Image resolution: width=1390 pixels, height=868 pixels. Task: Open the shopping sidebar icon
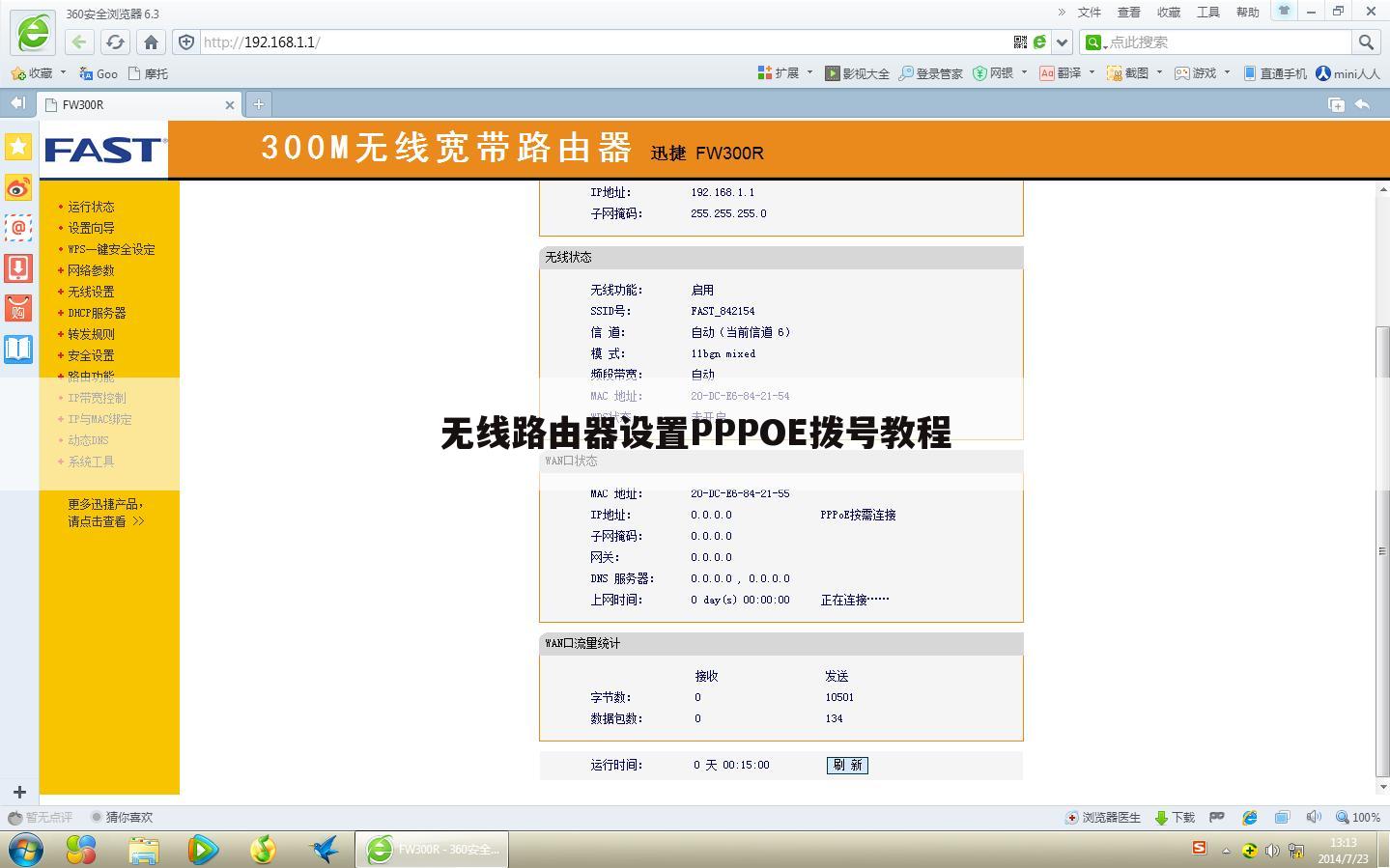(x=18, y=308)
